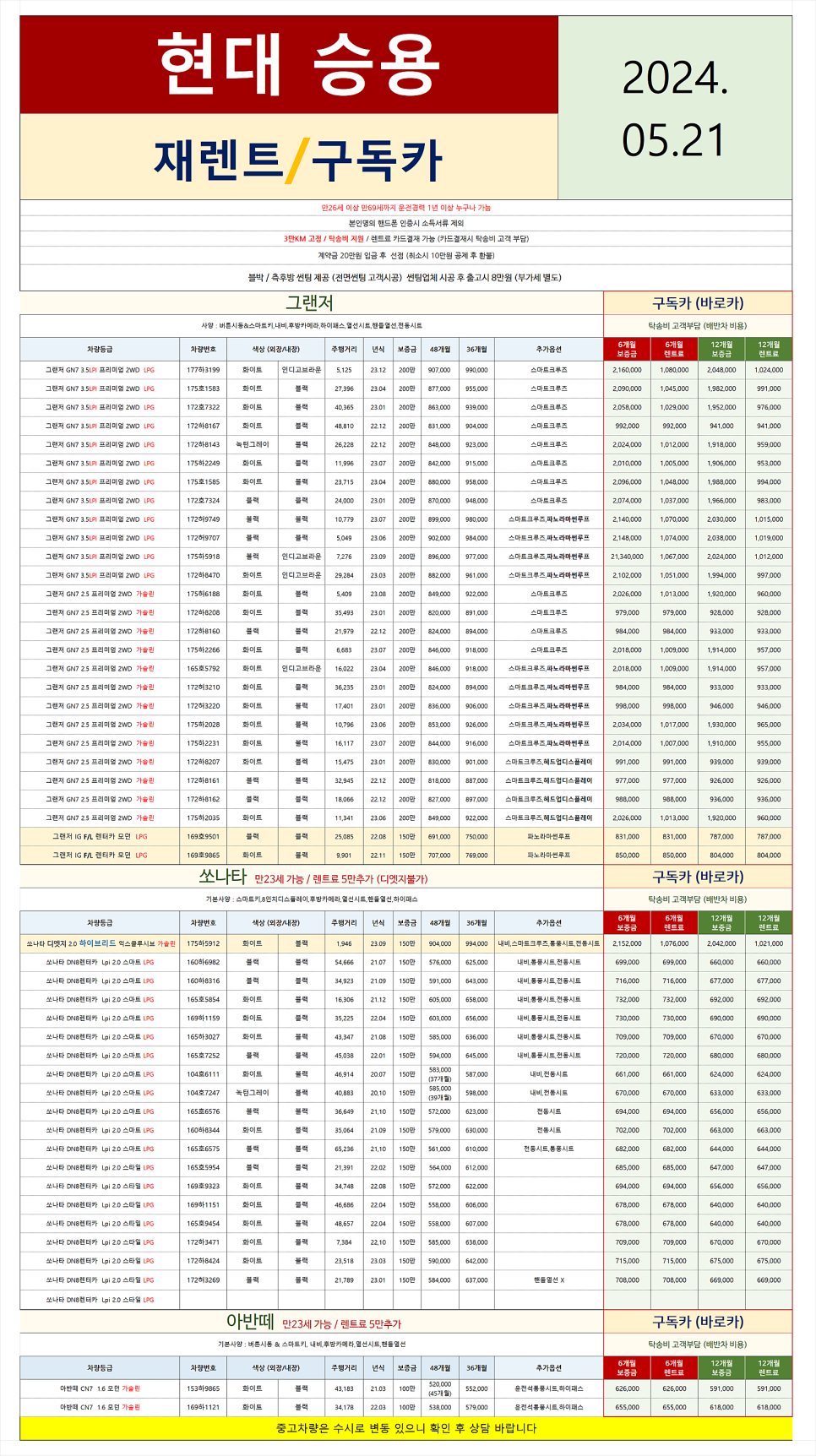Select license plate '165호5854'
Image resolution: width=816 pixels, height=1456 pixels.
tap(204, 999)
